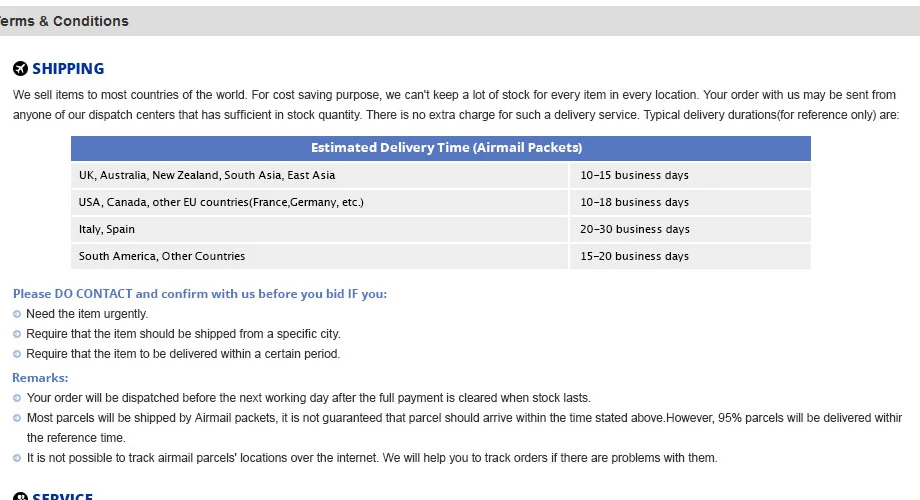Image resolution: width=920 pixels, height=500 pixels.
Task: Click the 'Remarks:' heading
Action: (x=40, y=377)
